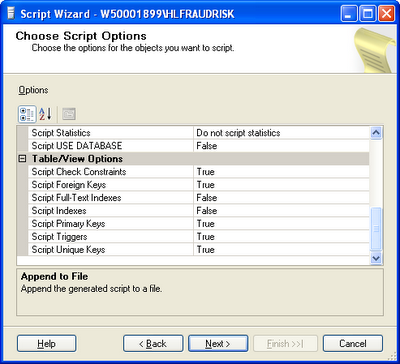Click the scrollbar down arrow
This screenshot has height=364, width=400.
tap(376, 258)
